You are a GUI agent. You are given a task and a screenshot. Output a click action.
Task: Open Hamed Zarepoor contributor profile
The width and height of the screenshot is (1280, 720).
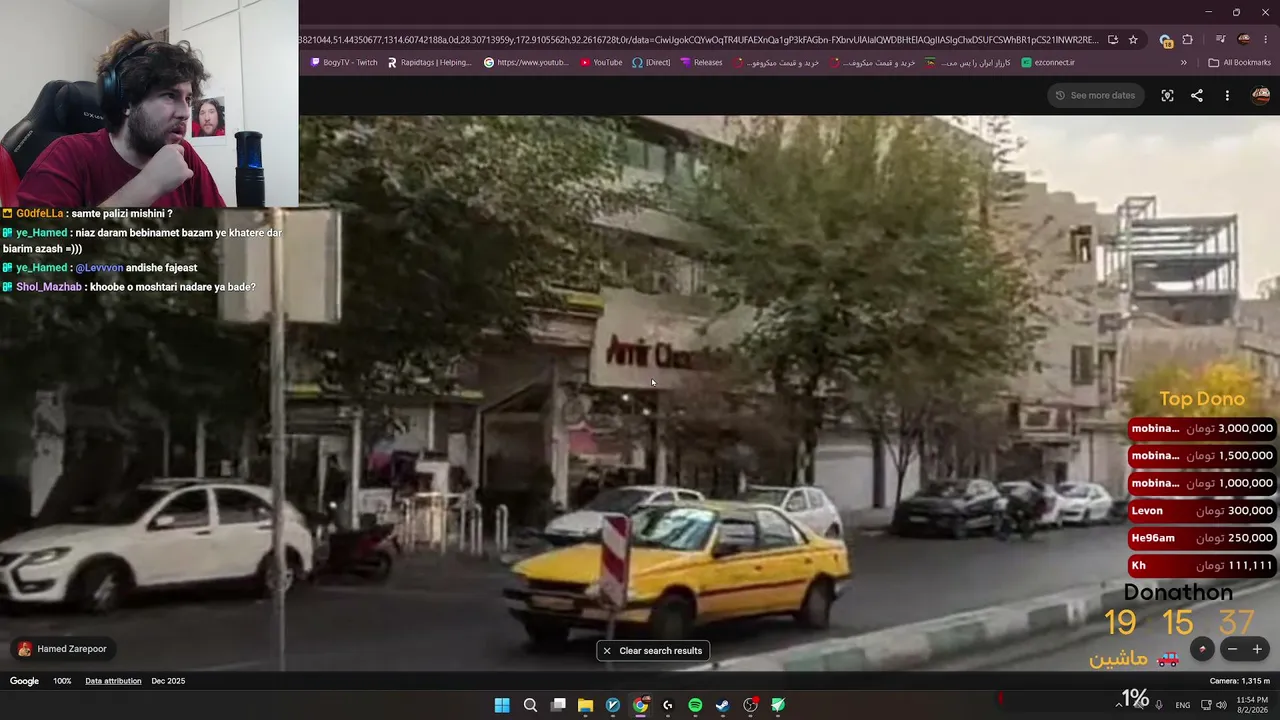click(62, 649)
